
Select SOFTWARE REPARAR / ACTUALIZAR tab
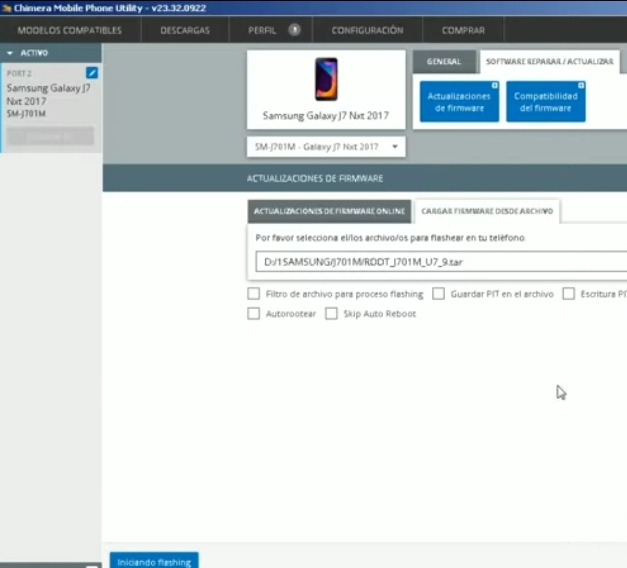click(x=549, y=62)
